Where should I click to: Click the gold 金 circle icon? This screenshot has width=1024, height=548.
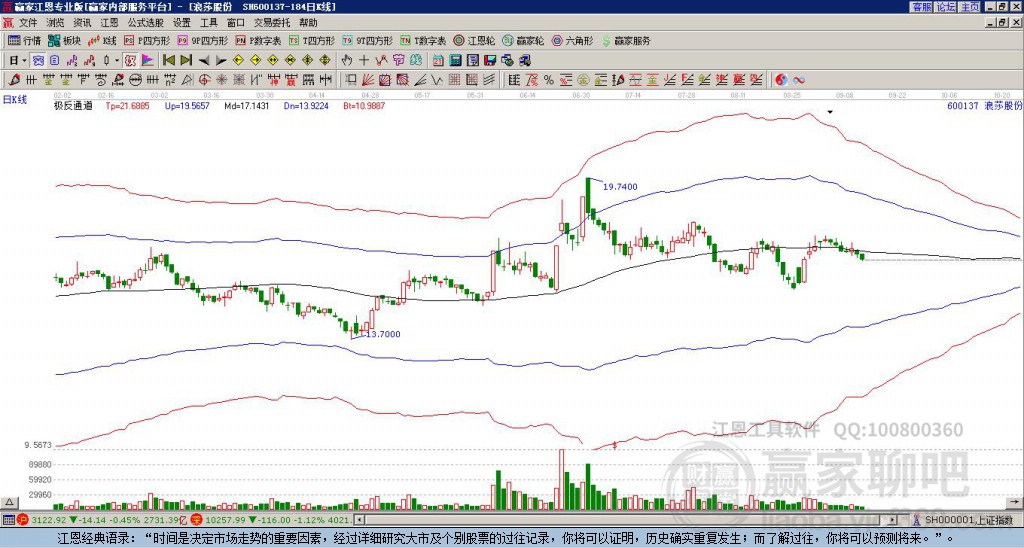coord(583,80)
